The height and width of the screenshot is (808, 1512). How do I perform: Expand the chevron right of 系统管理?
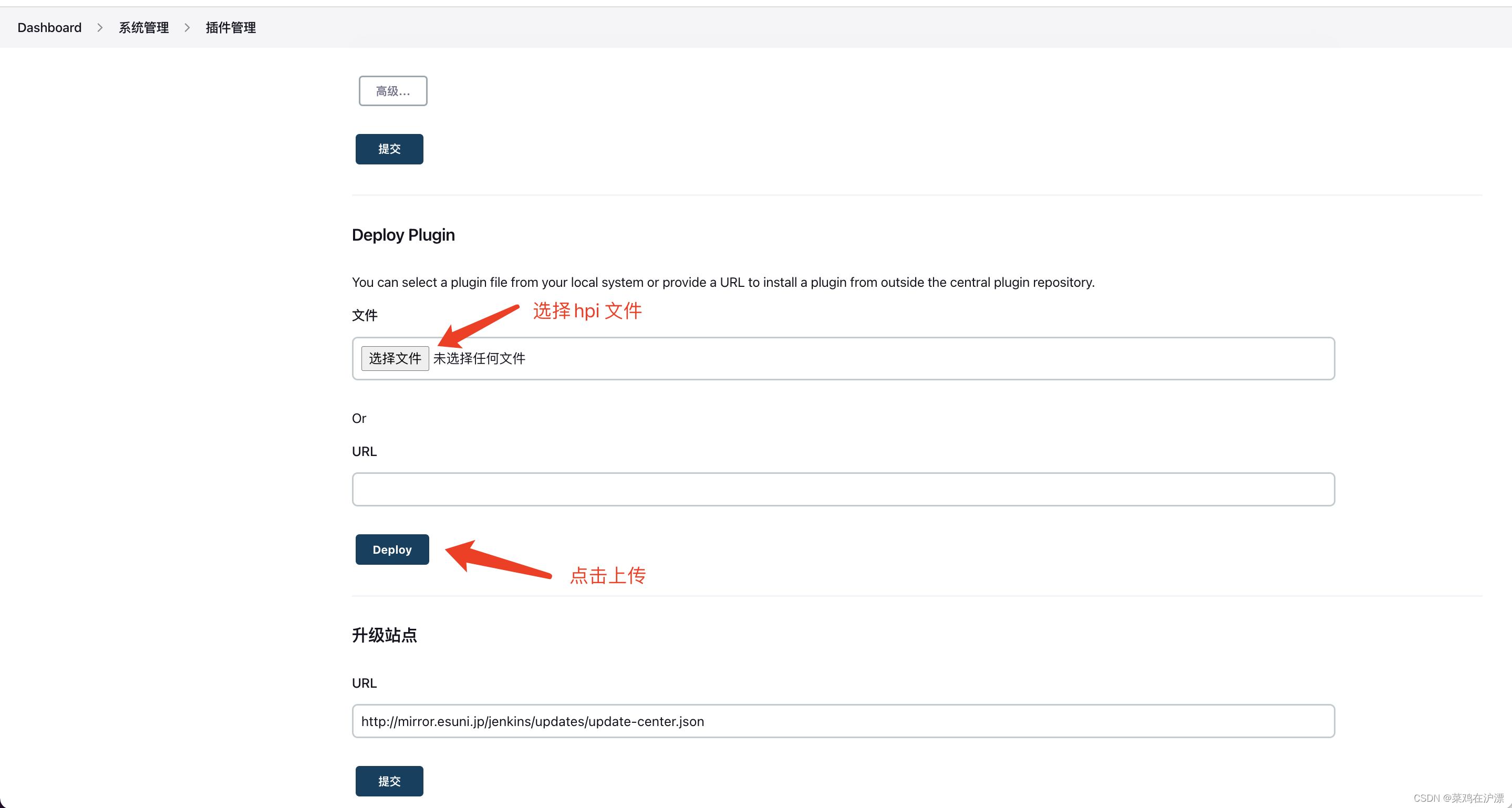187,27
